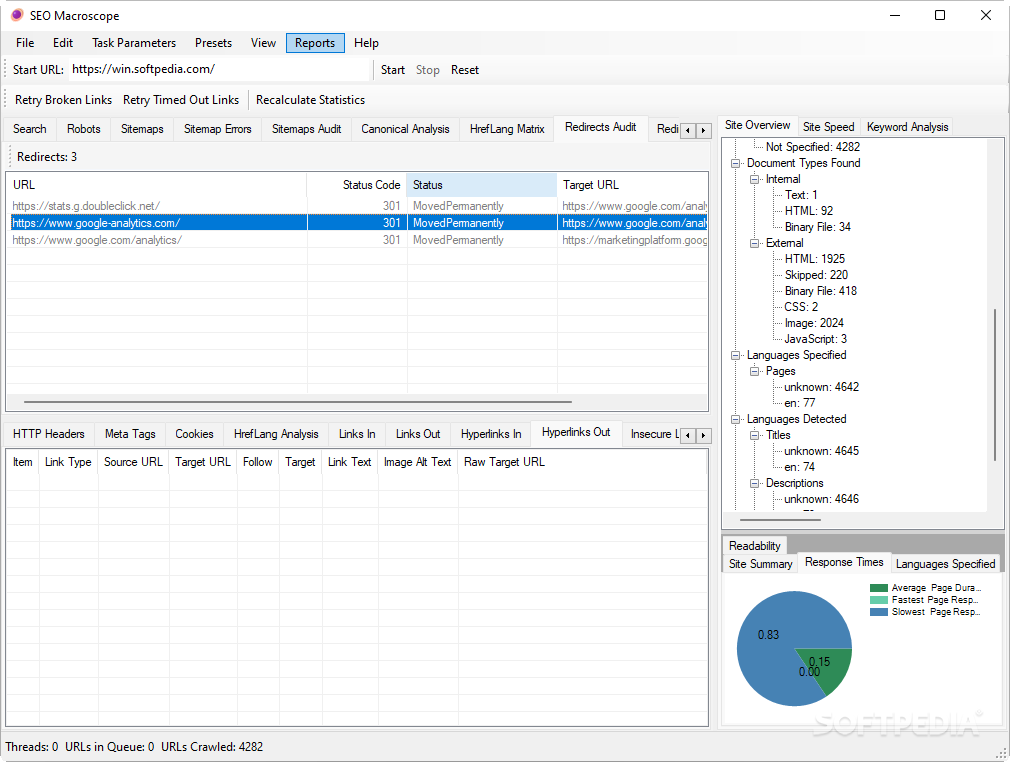The width and height of the screenshot is (1010, 762).
Task: Open the HTTP Headers tab
Action: click(x=49, y=434)
